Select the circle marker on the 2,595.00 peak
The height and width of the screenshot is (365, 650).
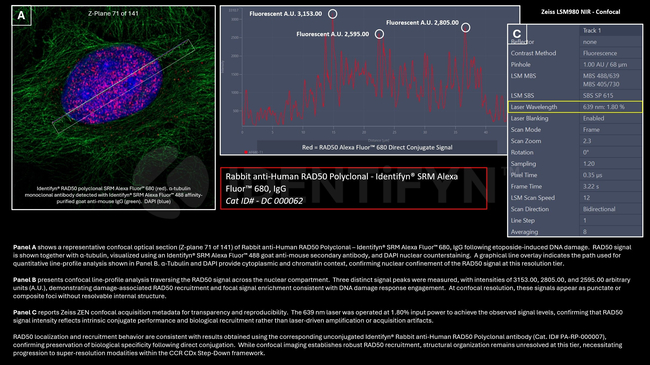(x=379, y=34)
